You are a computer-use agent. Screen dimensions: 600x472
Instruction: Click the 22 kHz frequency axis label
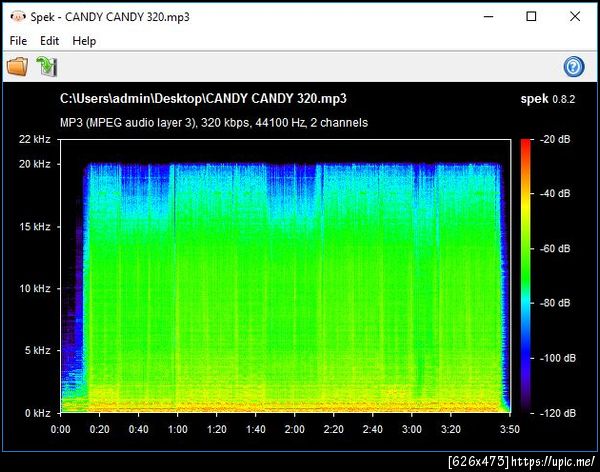point(35,139)
